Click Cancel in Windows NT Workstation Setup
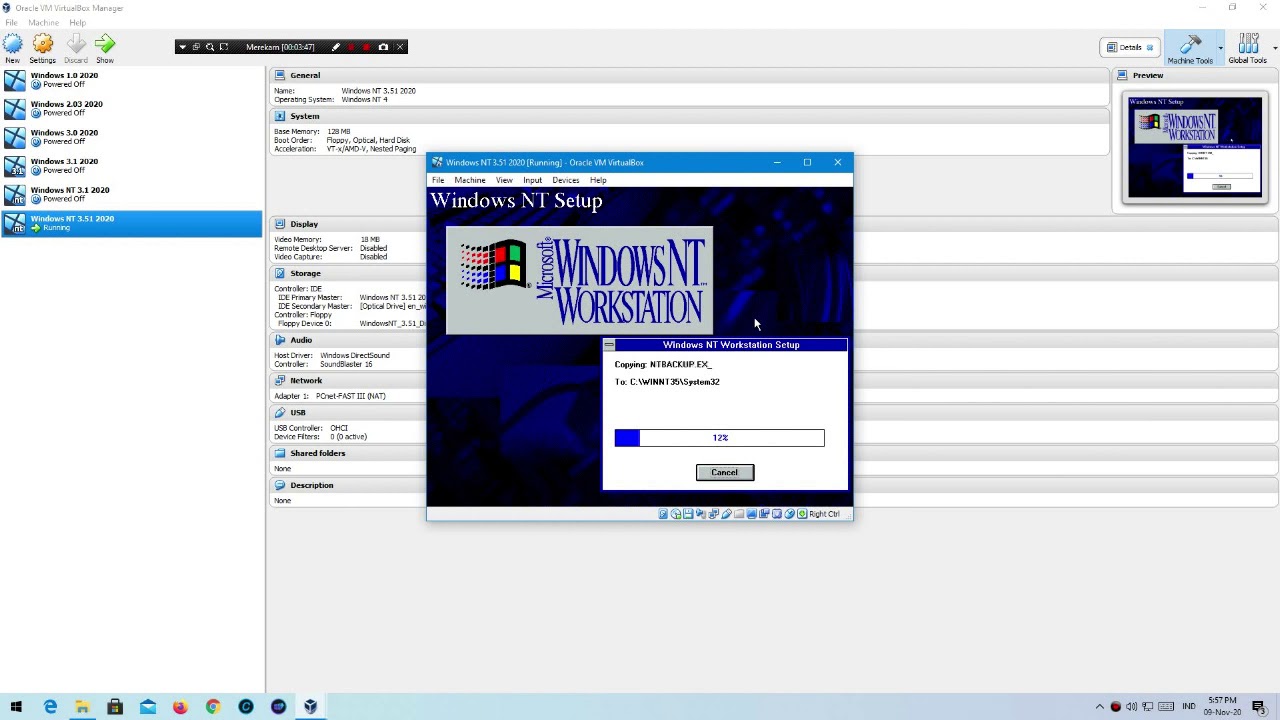Screen dimensions: 1280x720 click(x=725, y=472)
